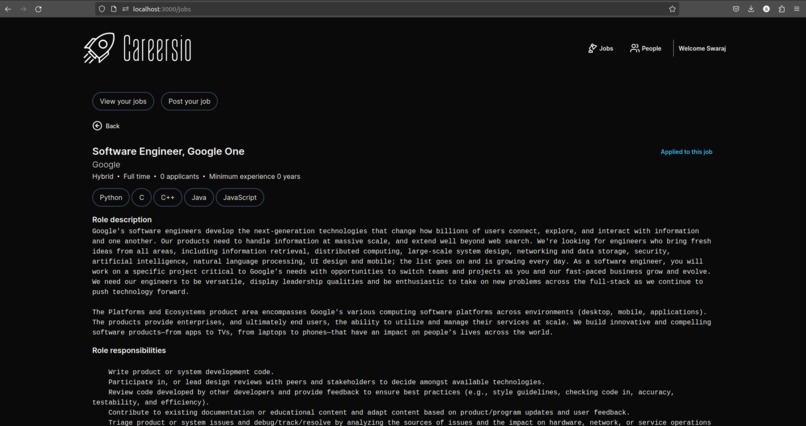806x426 pixels.
Task: Select the JavaScript skill tag
Action: (x=240, y=197)
